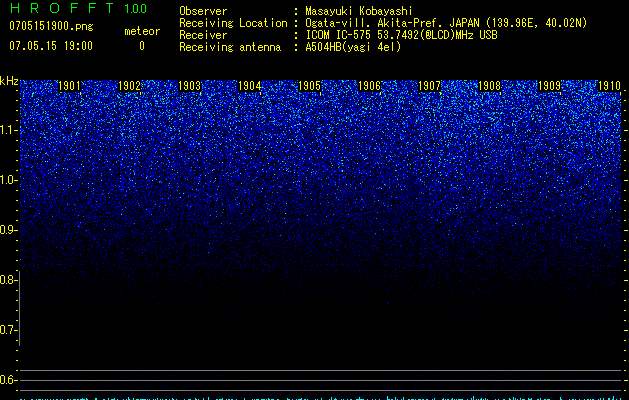Screen dimensions: 629x400
Task: Click observer name Masayuki Kobayashi
Action: pyautogui.click(x=359, y=11)
